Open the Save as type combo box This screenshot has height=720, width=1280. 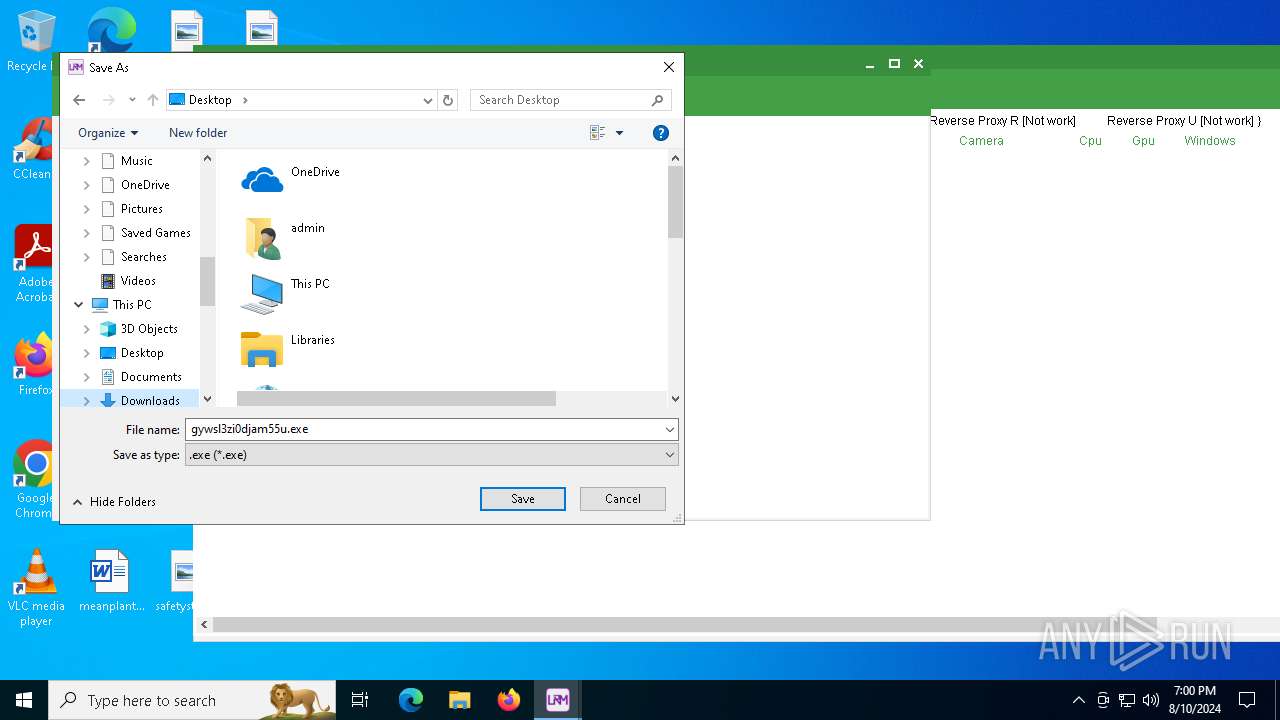[x=432, y=455]
